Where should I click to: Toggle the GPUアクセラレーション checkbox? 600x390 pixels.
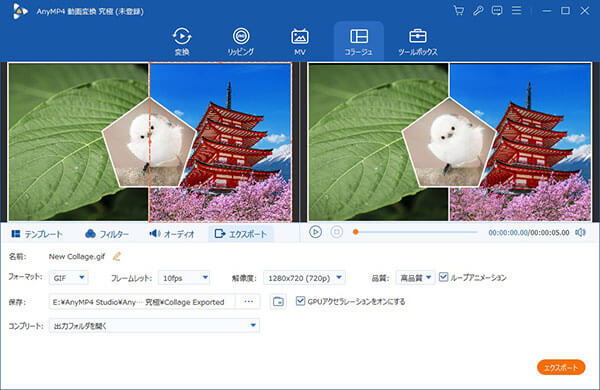coord(300,301)
